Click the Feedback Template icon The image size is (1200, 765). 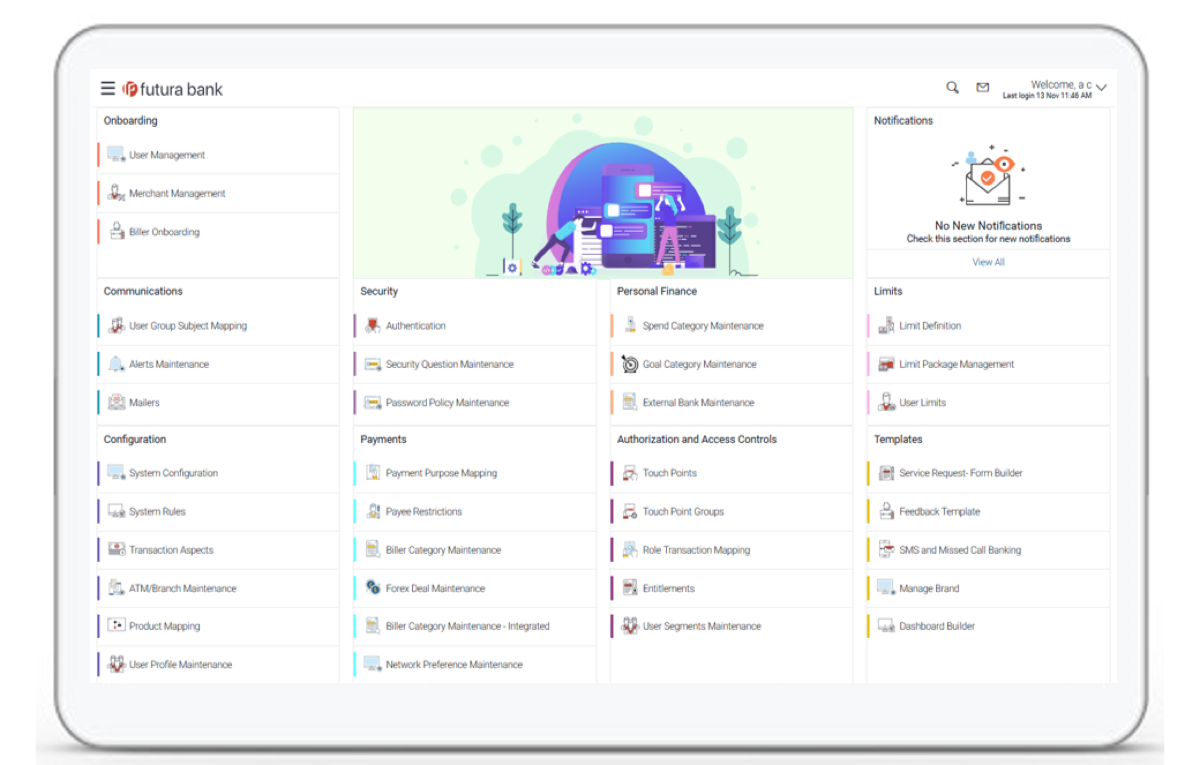click(886, 511)
